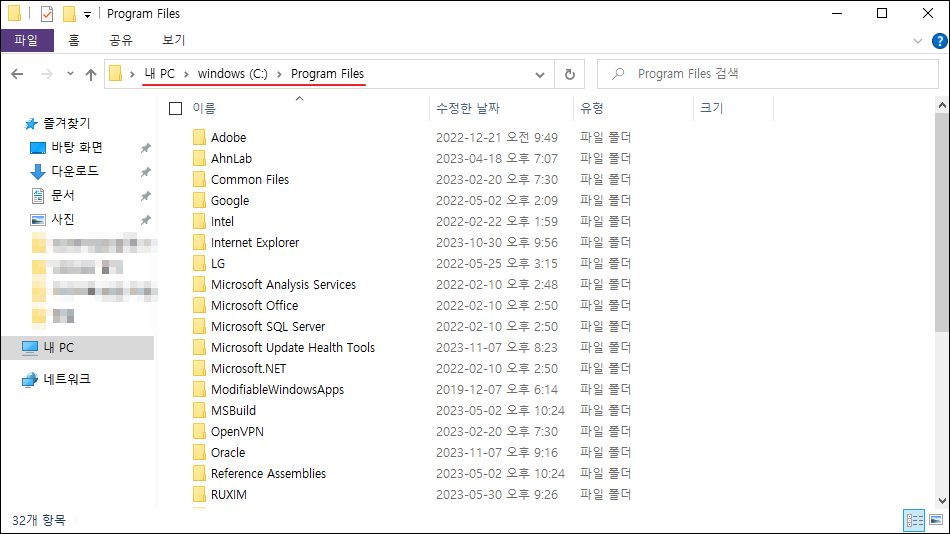The height and width of the screenshot is (534, 950).
Task: Toggle the select-all items checkbox
Action: point(176,108)
